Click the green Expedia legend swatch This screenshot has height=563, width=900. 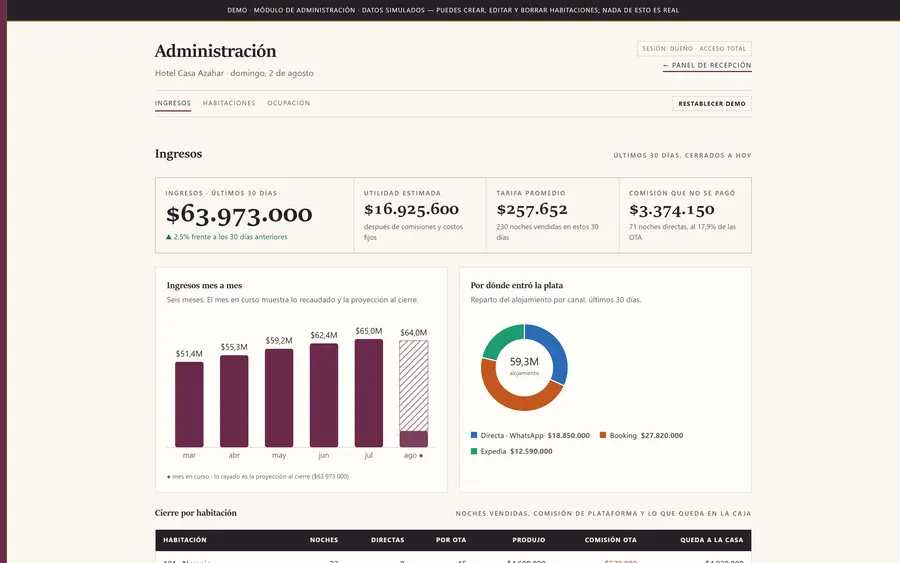click(x=474, y=451)
